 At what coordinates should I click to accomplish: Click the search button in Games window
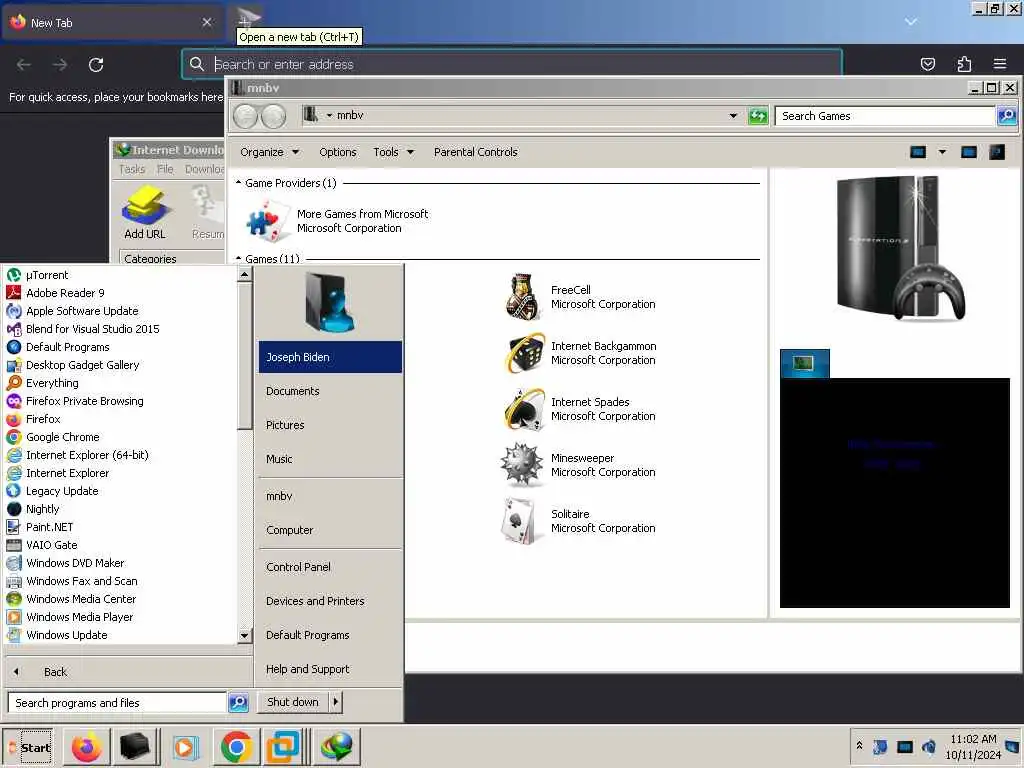point(1007,116)
